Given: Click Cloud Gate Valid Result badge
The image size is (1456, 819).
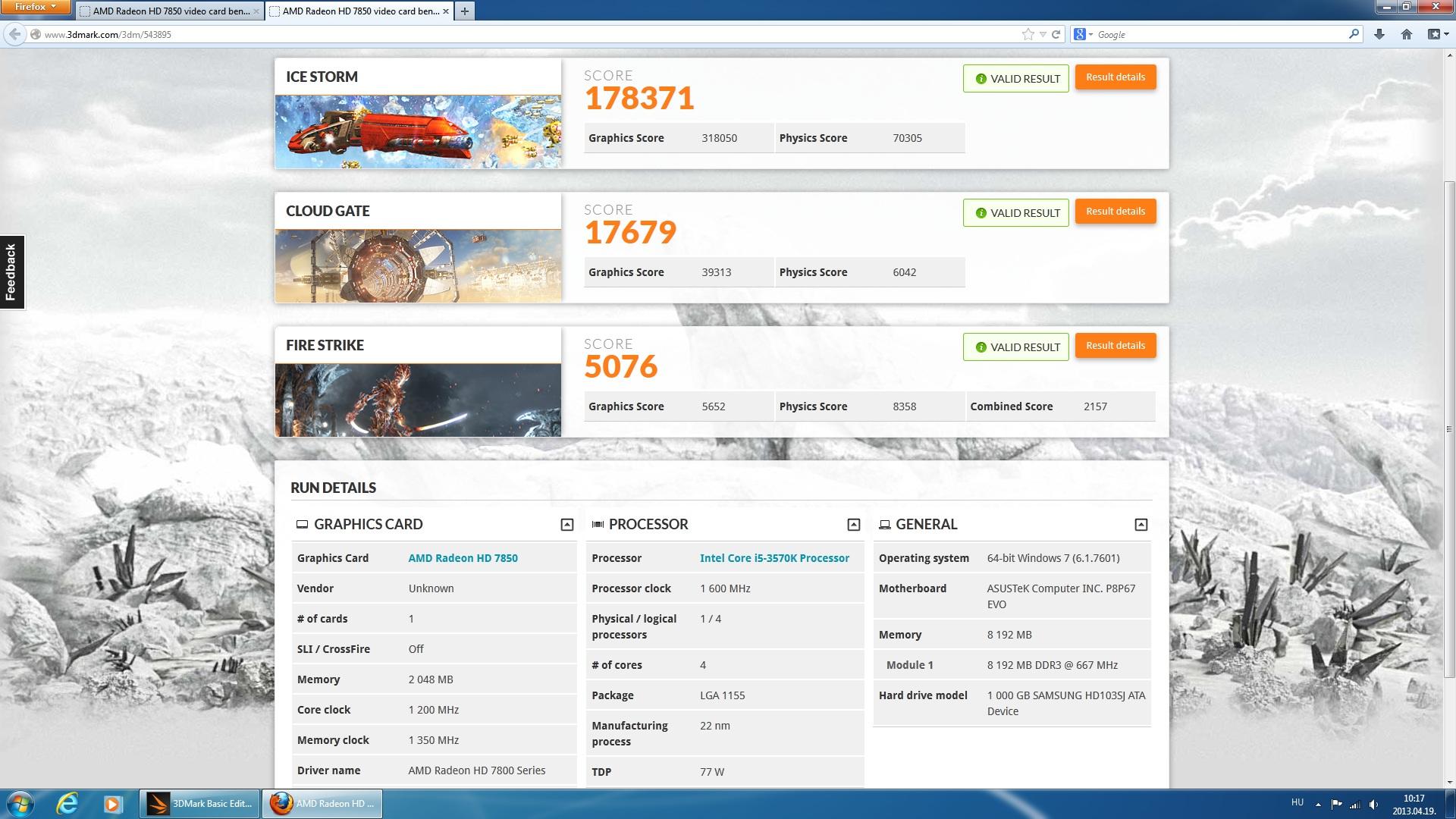Looking at the screenshot, I should [1016, 213].
